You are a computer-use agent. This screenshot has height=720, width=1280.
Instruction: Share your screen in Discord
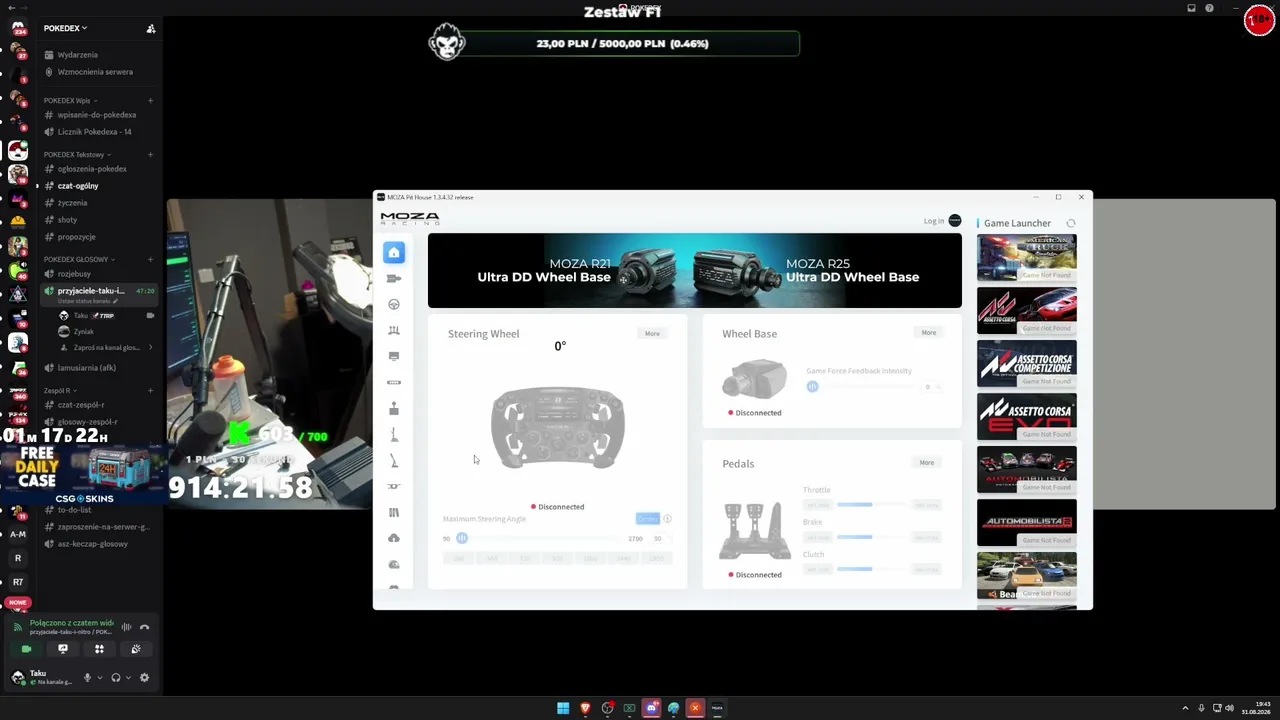point(62,649)
